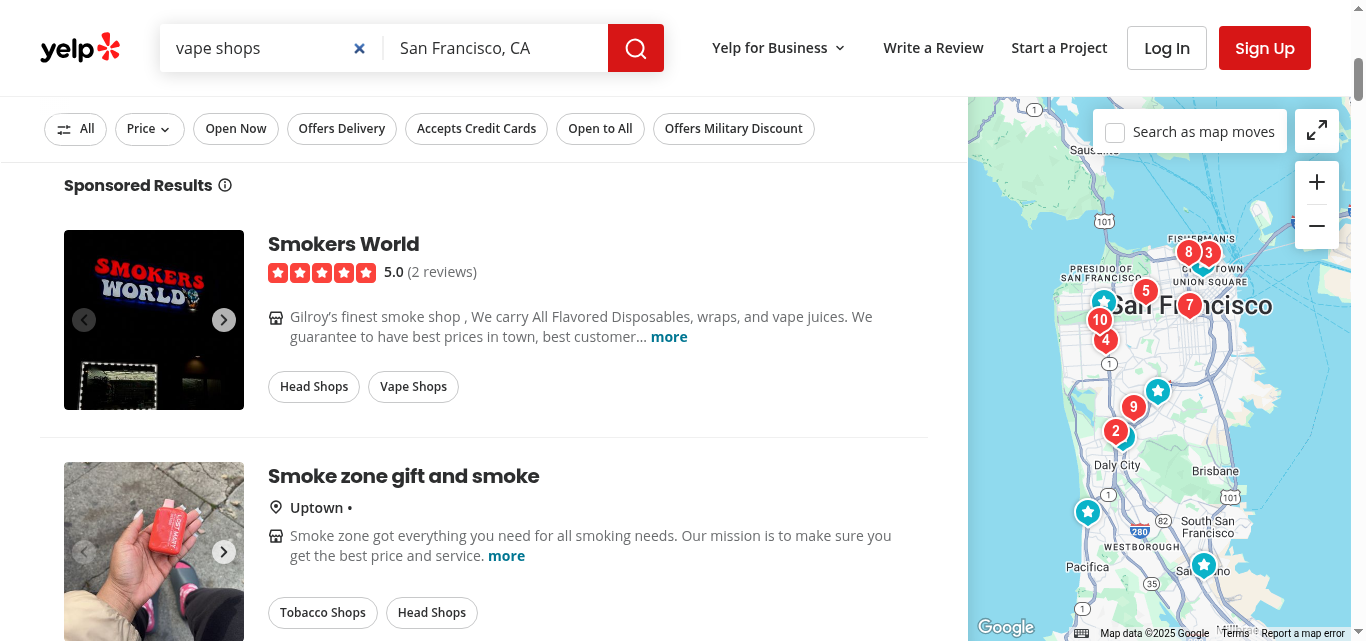Open the All filters button
The width and height of the screenshot is (1366, 641).
point(75,129)
